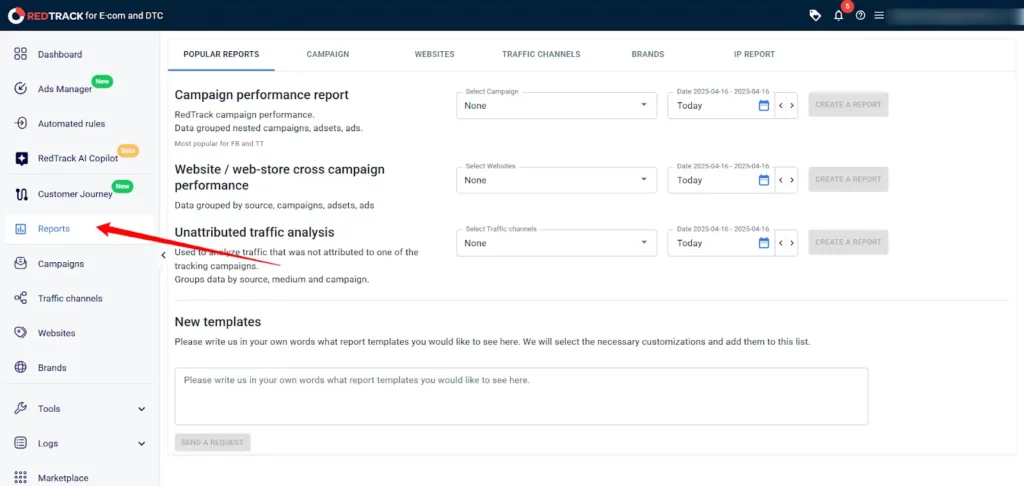
Task: Go to next date for Campaign performance report
Action: 792,106
